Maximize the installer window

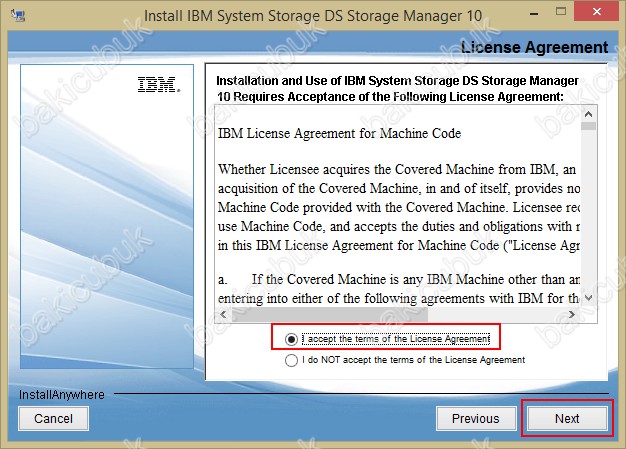(561, 12)
